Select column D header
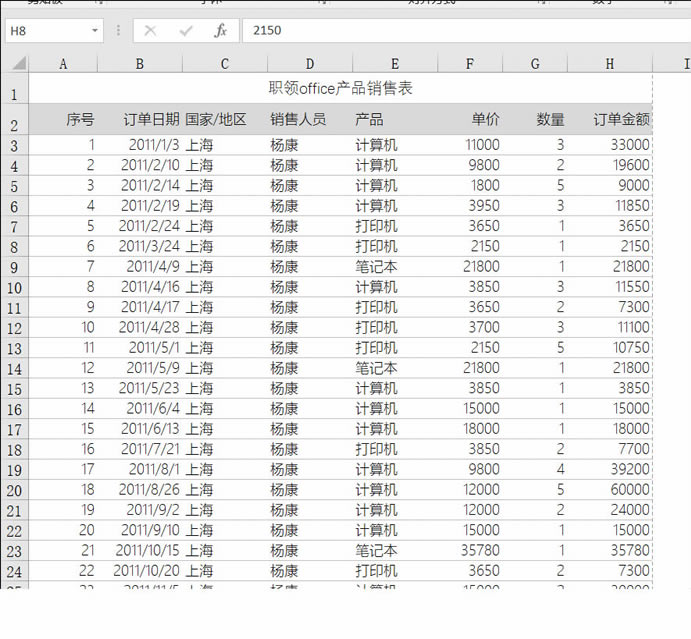Image resolution: width=691 pixels, height=639 pixels. 310,64
